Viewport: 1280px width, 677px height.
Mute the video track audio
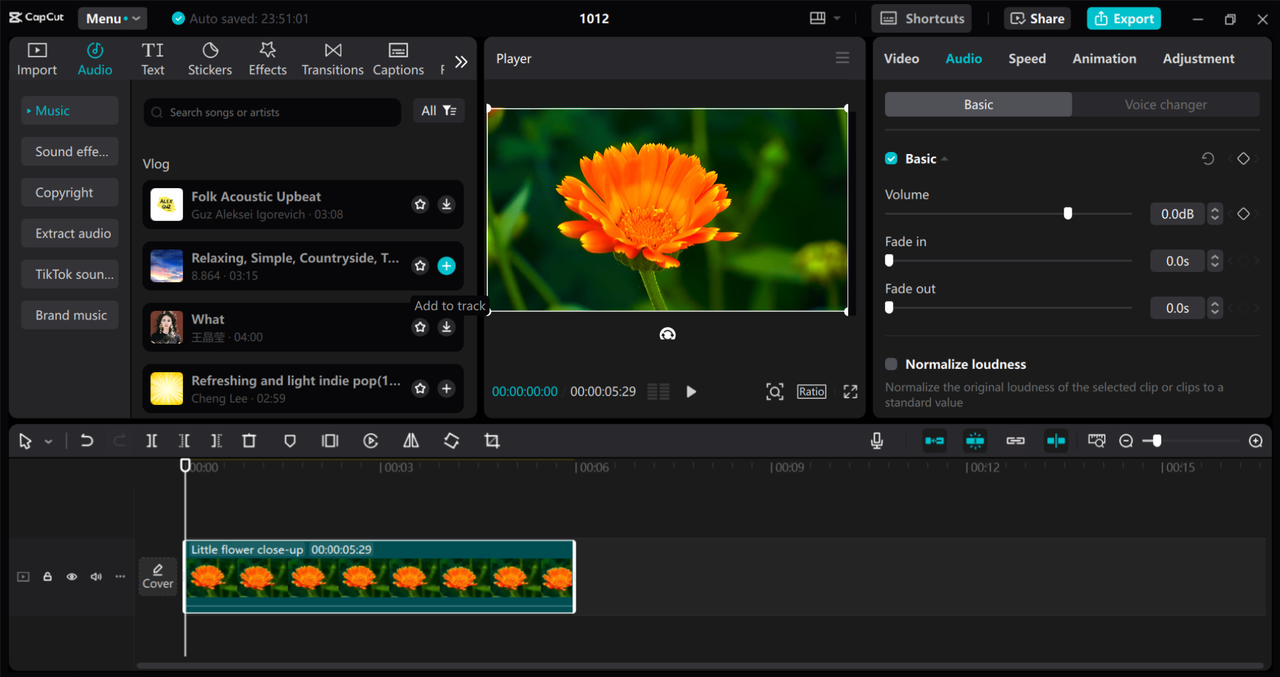[x=96, y=577]
